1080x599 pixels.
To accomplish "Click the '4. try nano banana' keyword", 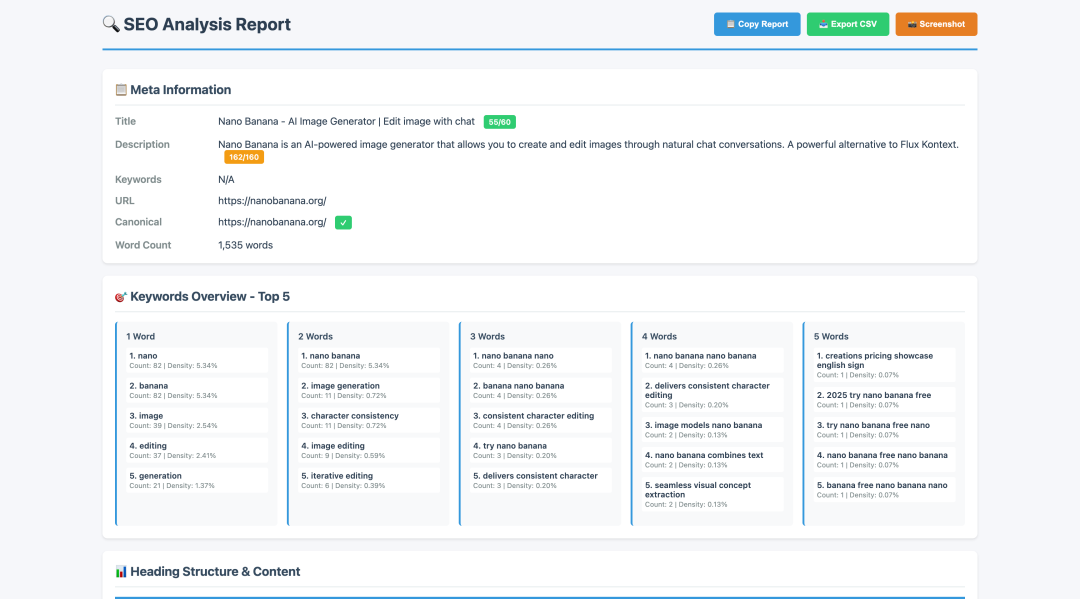I will pyautogui.click(x=541, y=450).
